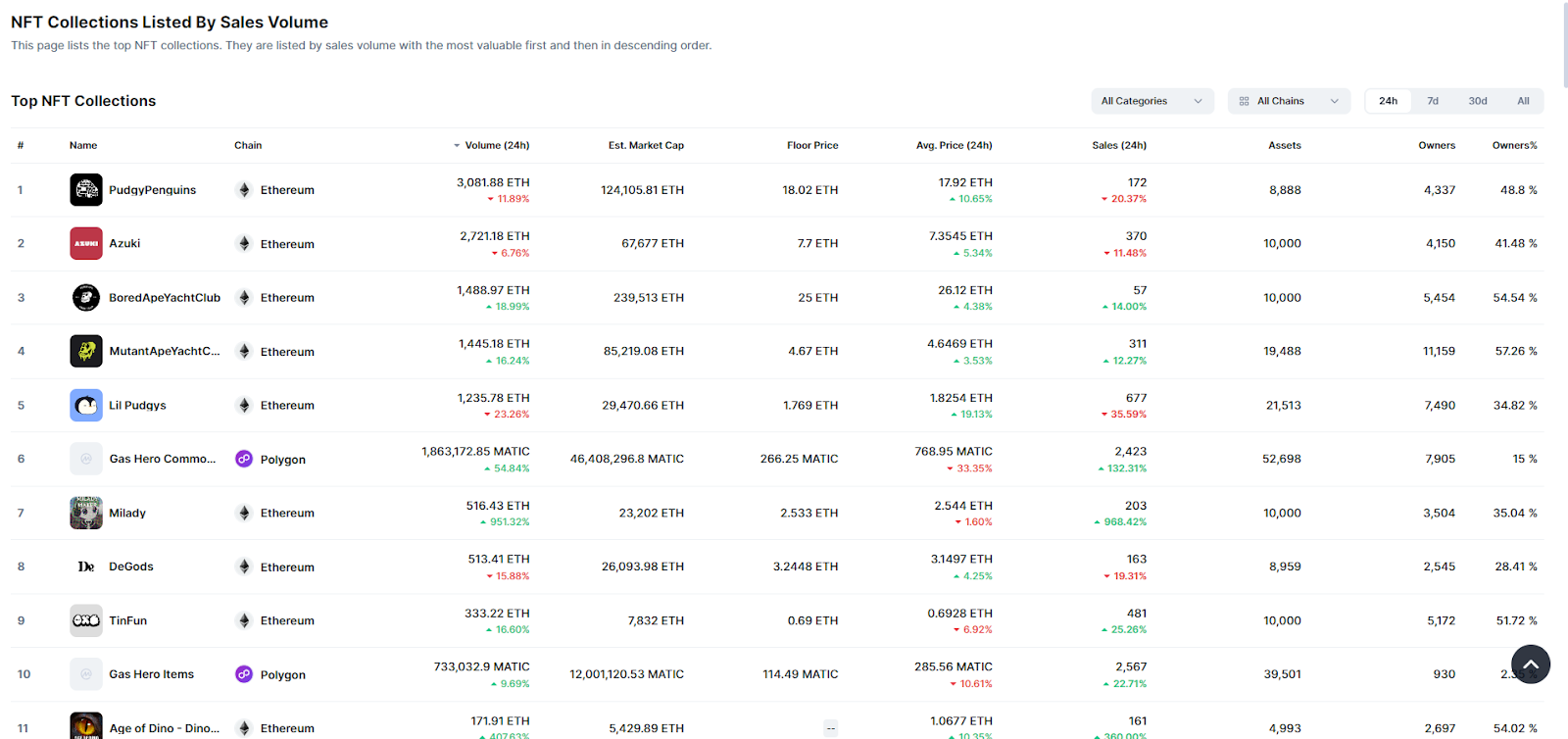Click the Gas Hero Common placeholder logo
The width and height of the screenshot is (1568, 739).
[x=86, y=459]
